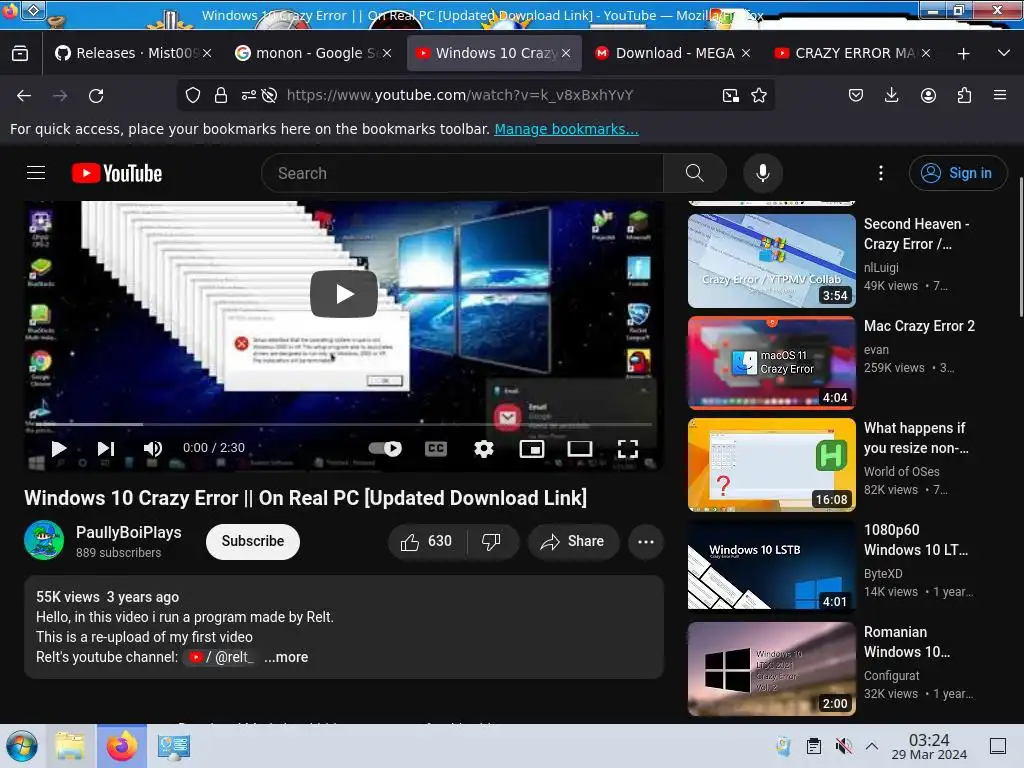Expand description with ...more
This screenshot has width=1024, height=768.
click(x=286, y=657)
